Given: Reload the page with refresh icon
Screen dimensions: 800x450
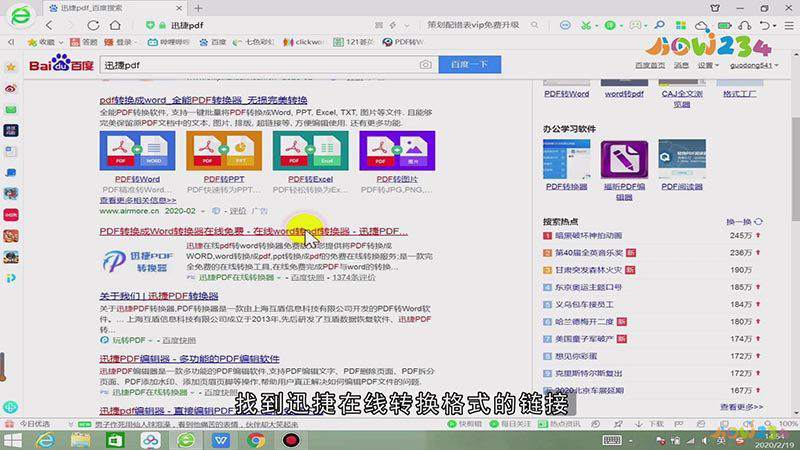Looking at the screenshot, I should click(x=93, y=24).
